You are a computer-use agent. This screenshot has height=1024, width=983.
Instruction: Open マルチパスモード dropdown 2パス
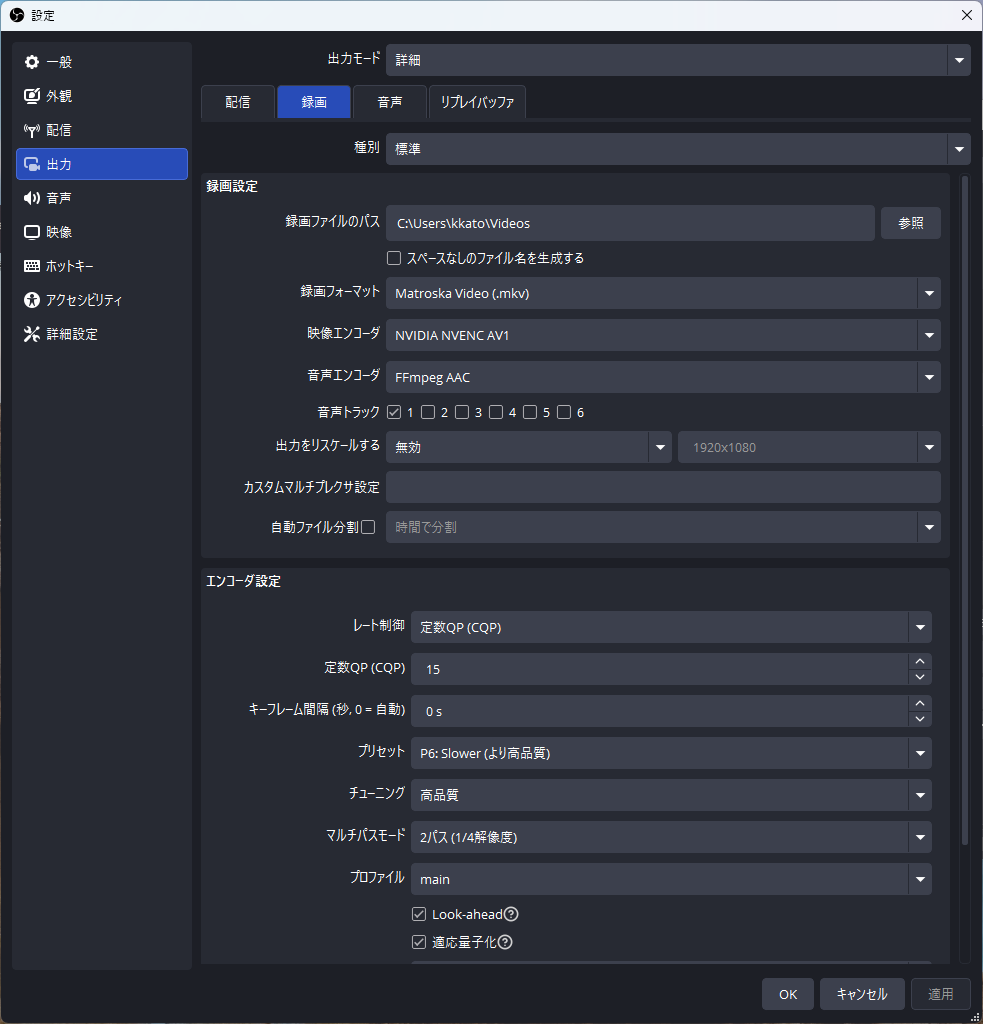671,837
